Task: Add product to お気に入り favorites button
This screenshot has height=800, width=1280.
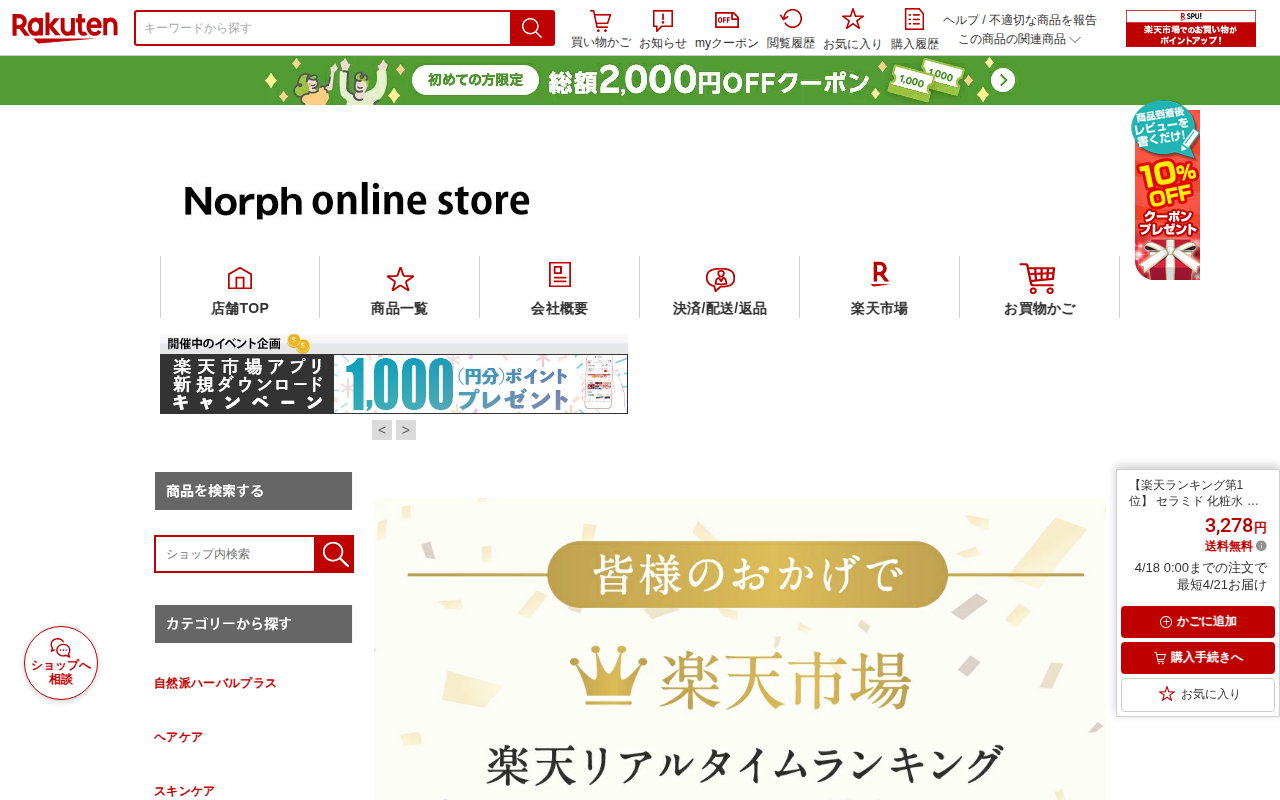Action: pyautogui.click(x=1198, y=694)
